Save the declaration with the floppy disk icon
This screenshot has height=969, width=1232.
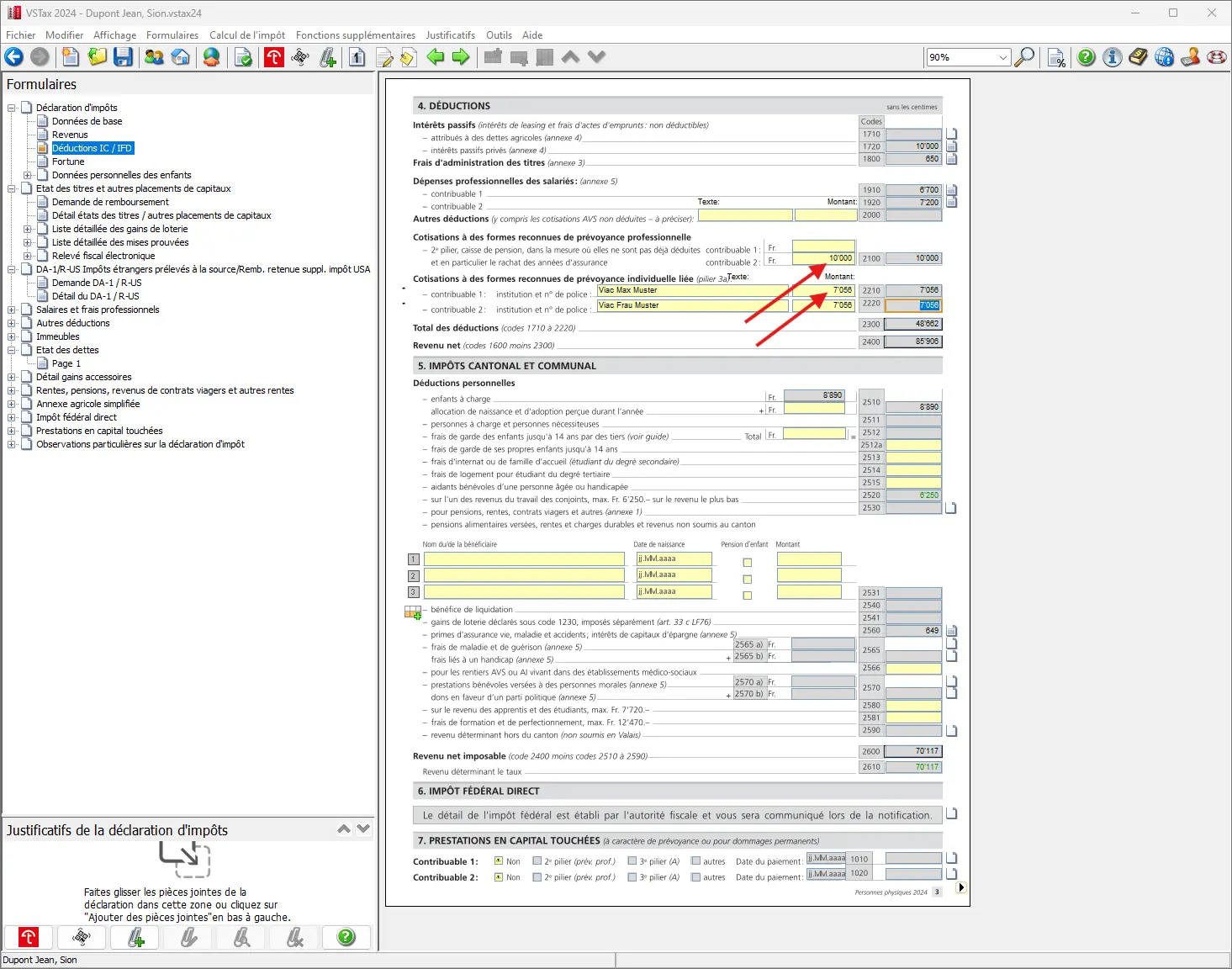click(x=124, y=57)
